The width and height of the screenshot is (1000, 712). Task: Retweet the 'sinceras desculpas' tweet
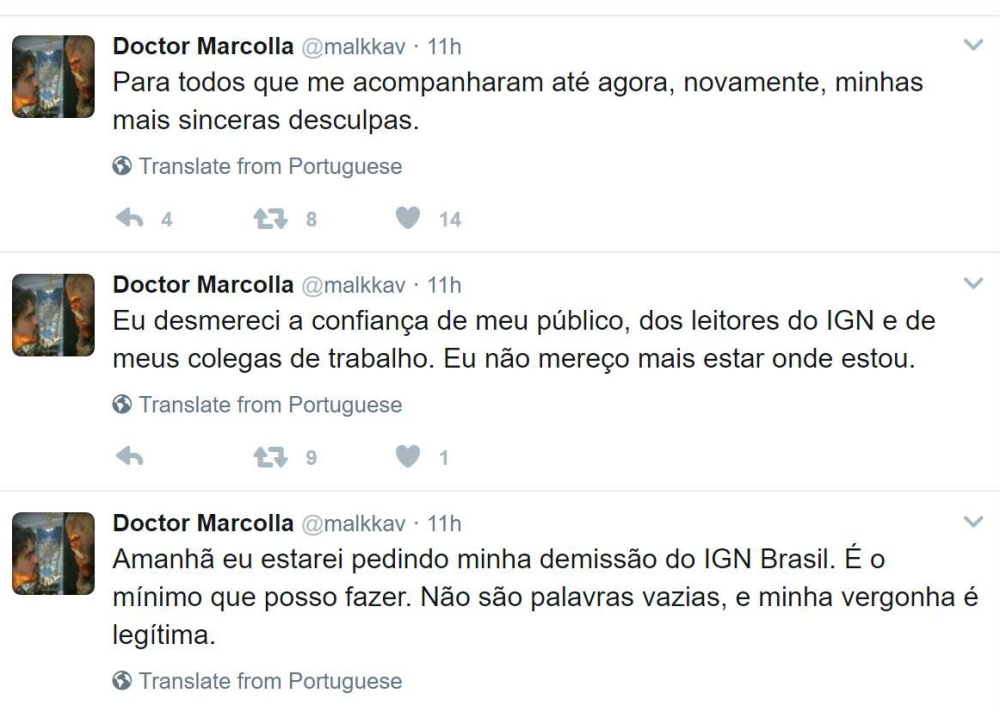point(270,219)
